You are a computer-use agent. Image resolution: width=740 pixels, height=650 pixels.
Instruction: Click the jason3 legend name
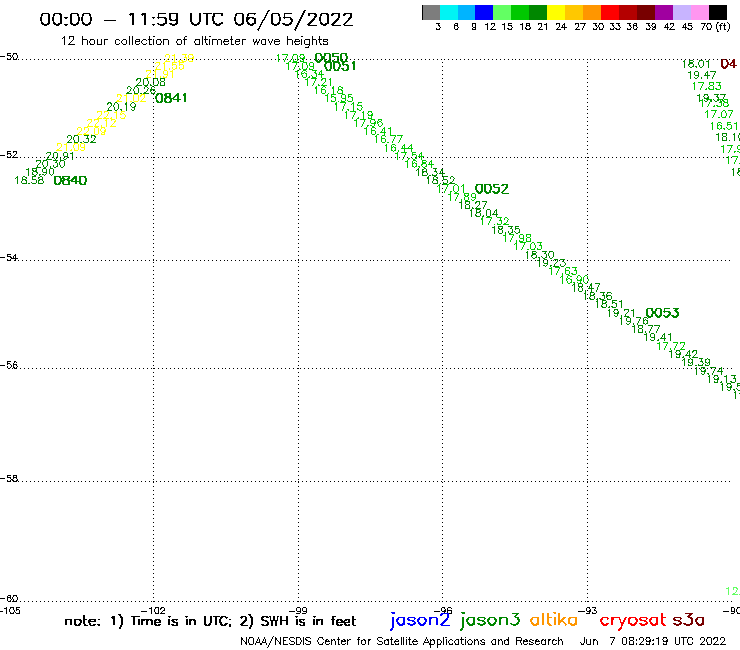pos(490,620)
